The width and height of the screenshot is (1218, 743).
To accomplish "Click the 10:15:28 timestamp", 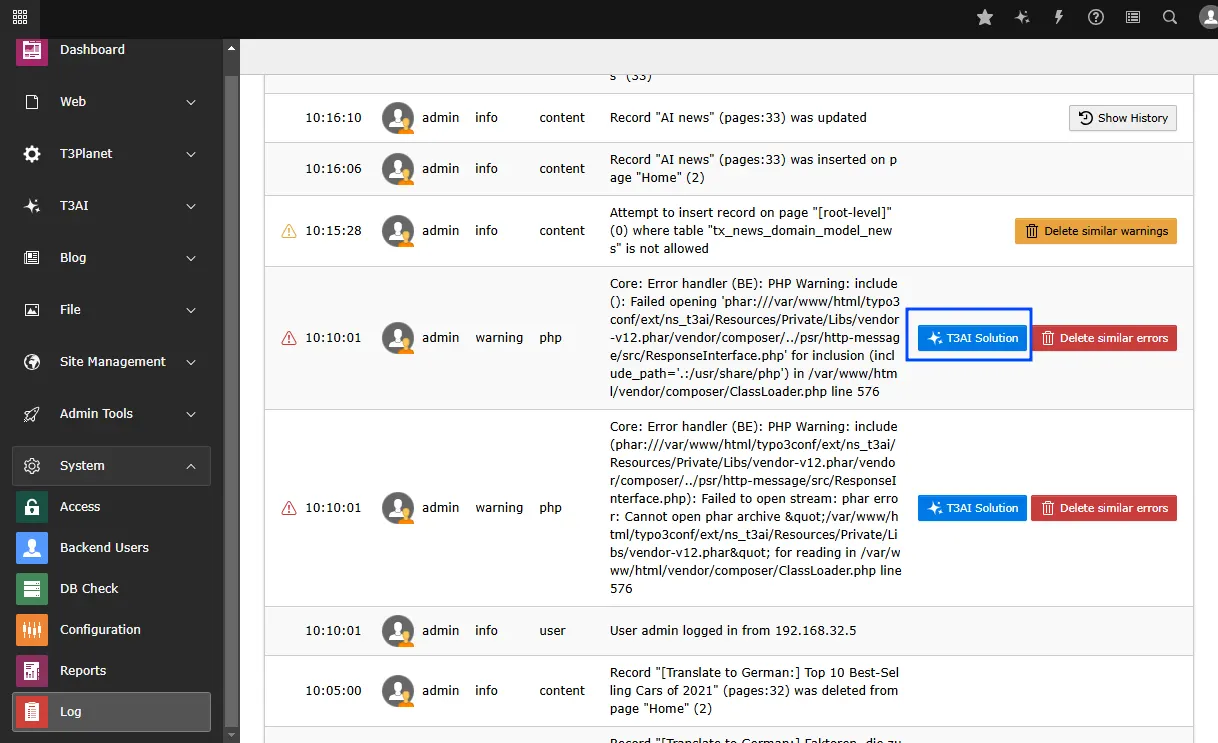I will 333,231.
